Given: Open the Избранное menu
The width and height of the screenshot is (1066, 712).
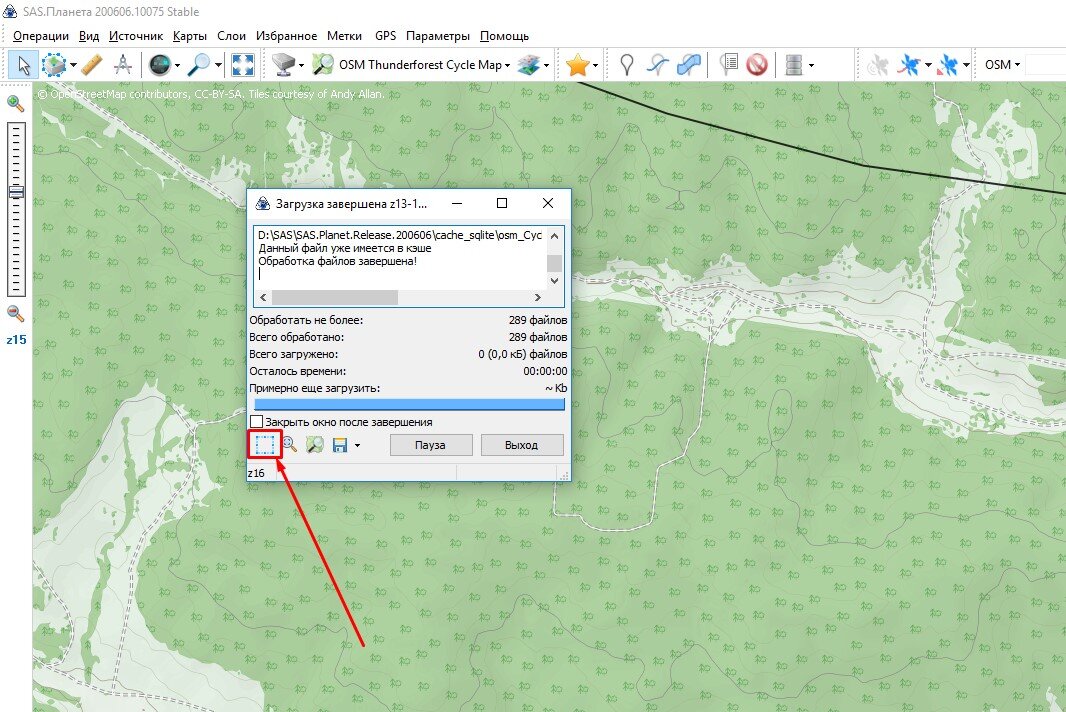Looking at the screenshot, I should point(286,36).
